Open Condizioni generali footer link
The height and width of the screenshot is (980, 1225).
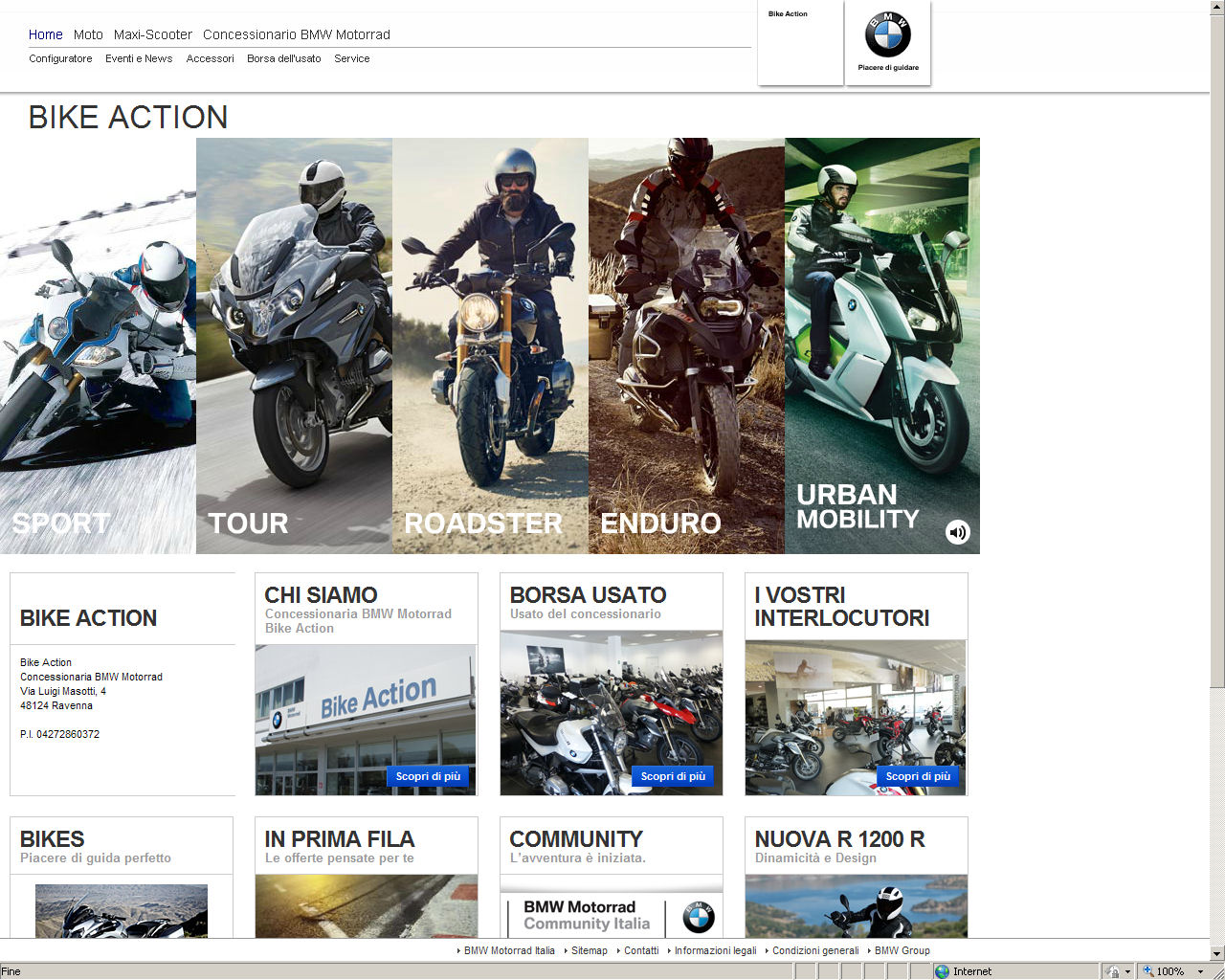[x=815, y=950]
